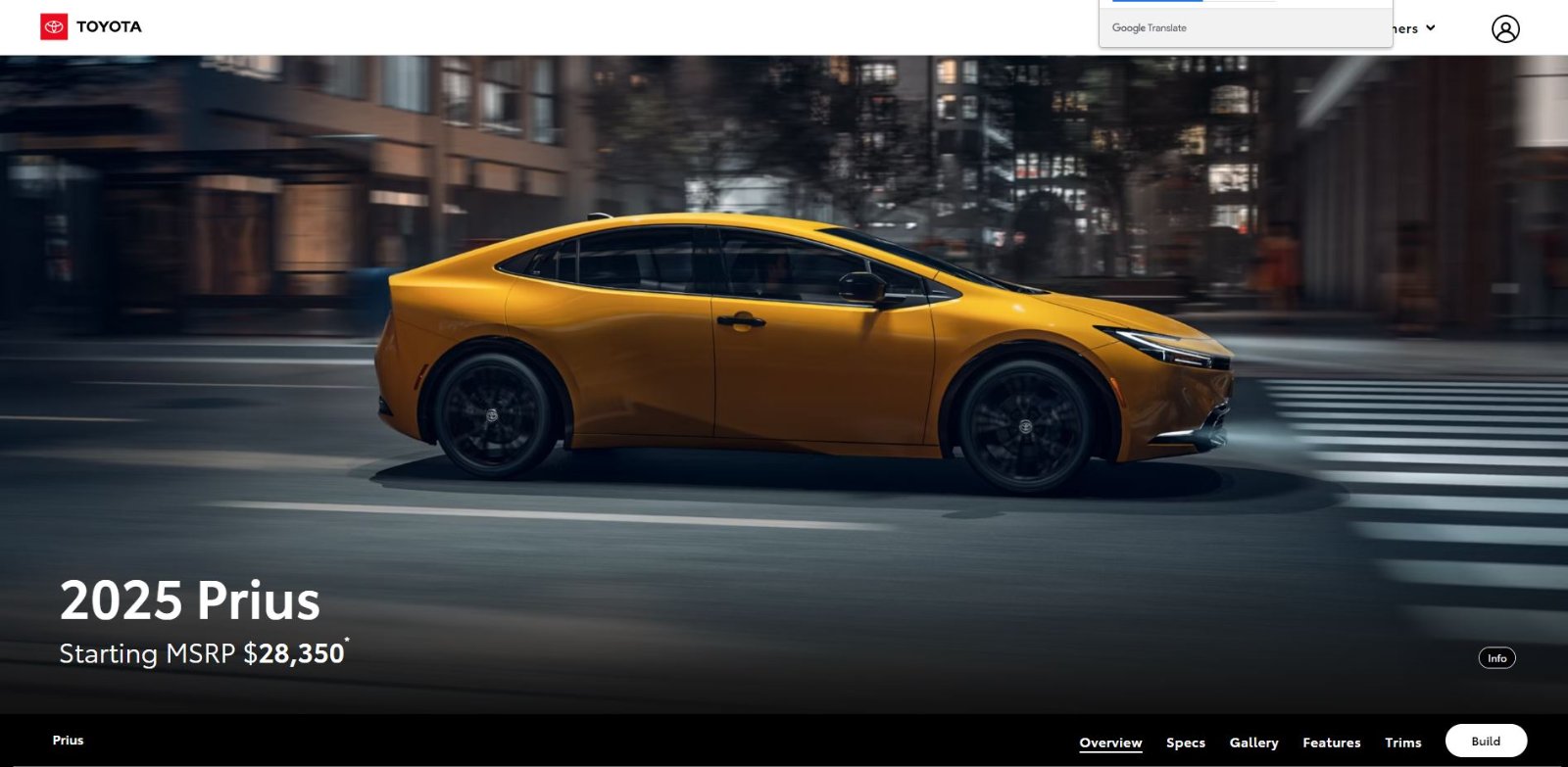
Task: View the Trims tab
Action: tap(1402, 743)
